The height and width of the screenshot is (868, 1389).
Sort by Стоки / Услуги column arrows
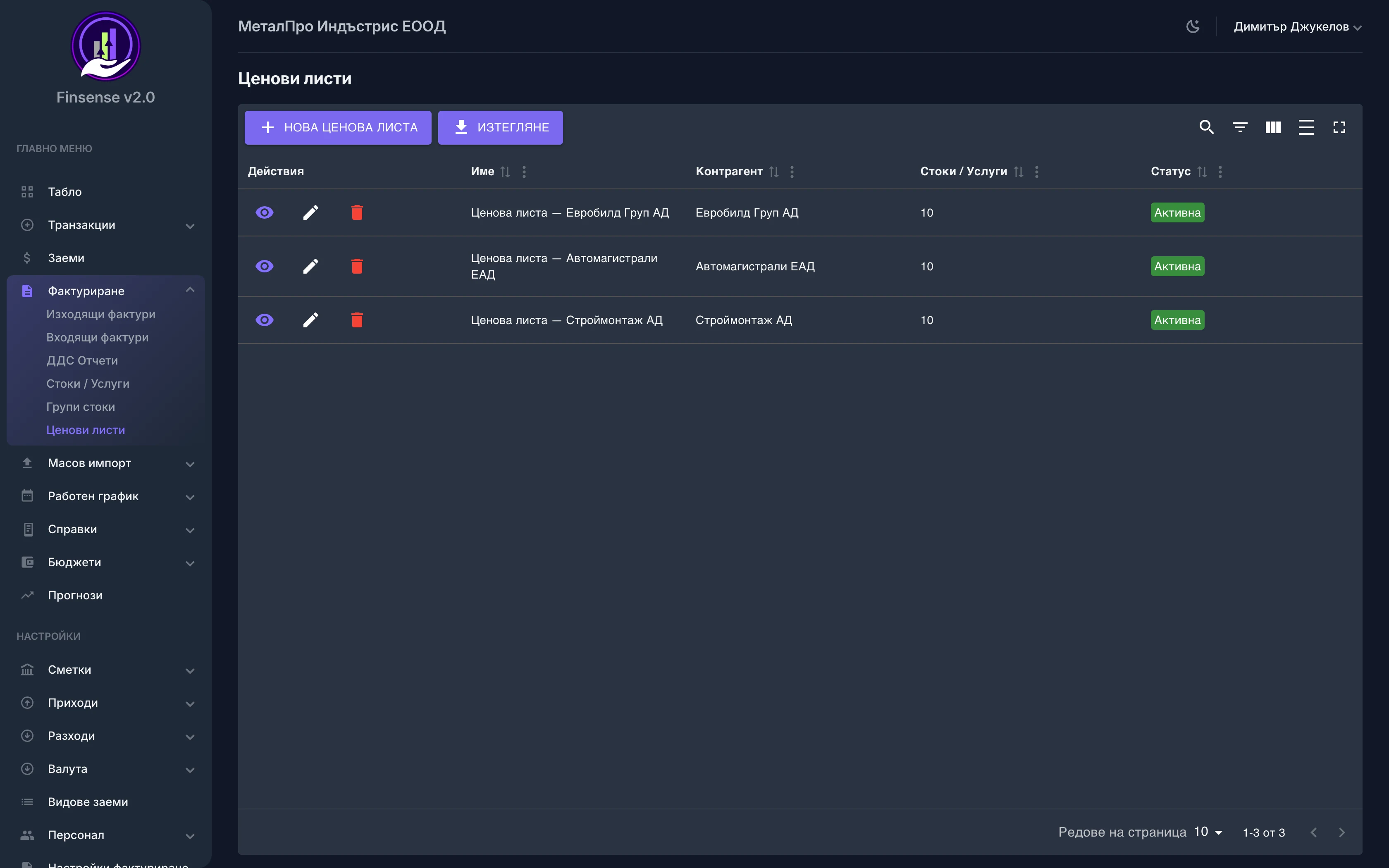coord(1018,172)
